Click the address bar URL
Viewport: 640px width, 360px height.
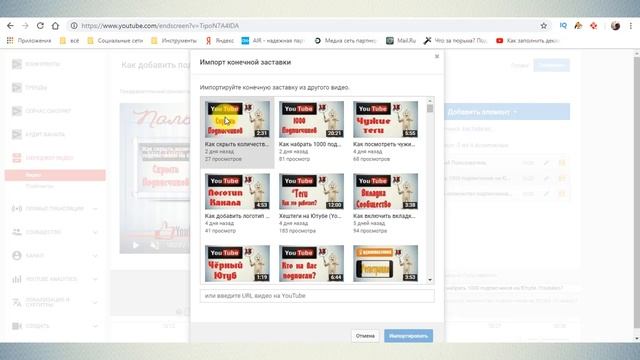click(x=160, y=26)
